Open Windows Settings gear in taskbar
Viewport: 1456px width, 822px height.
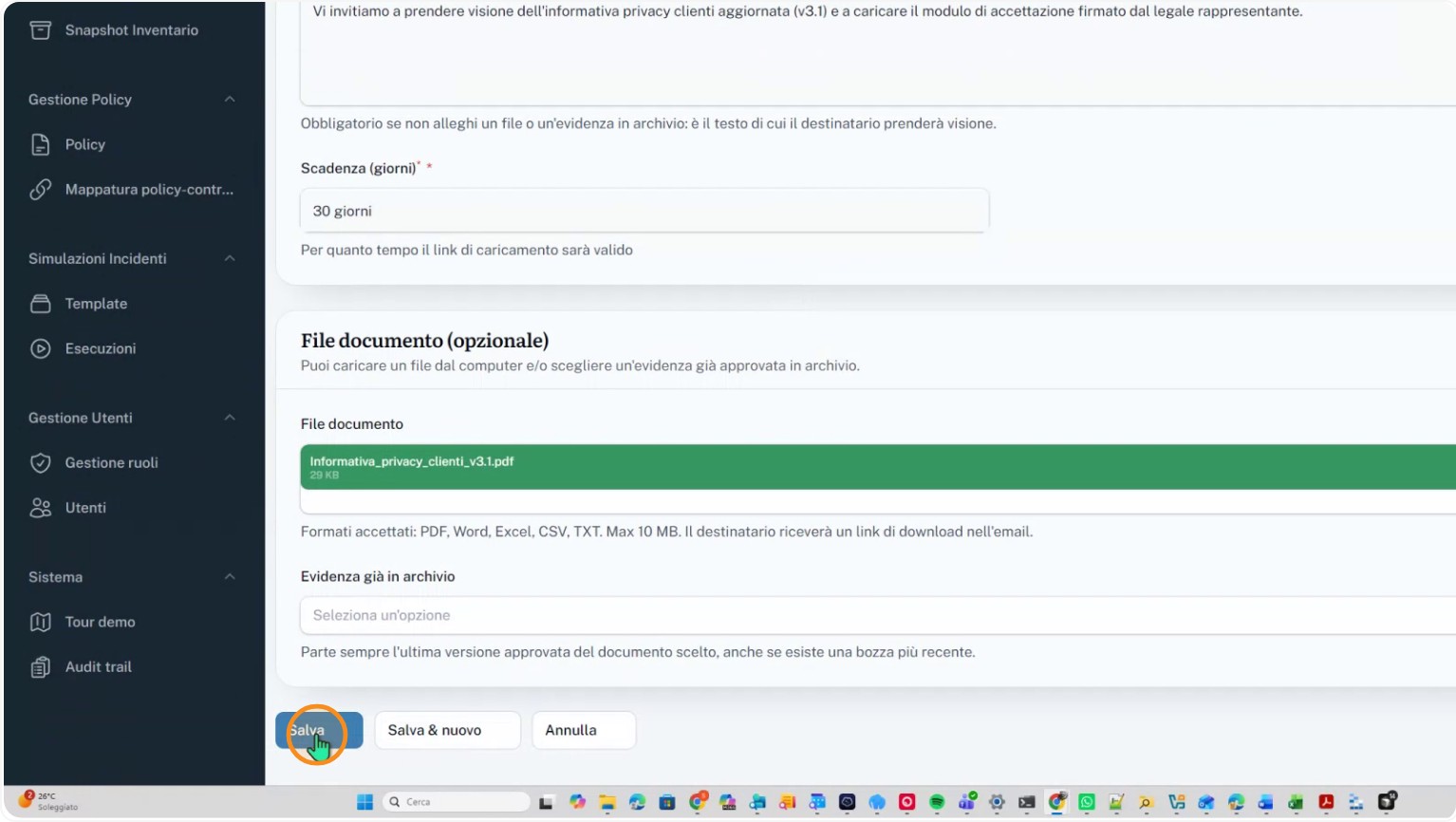[x=997, y=802]
